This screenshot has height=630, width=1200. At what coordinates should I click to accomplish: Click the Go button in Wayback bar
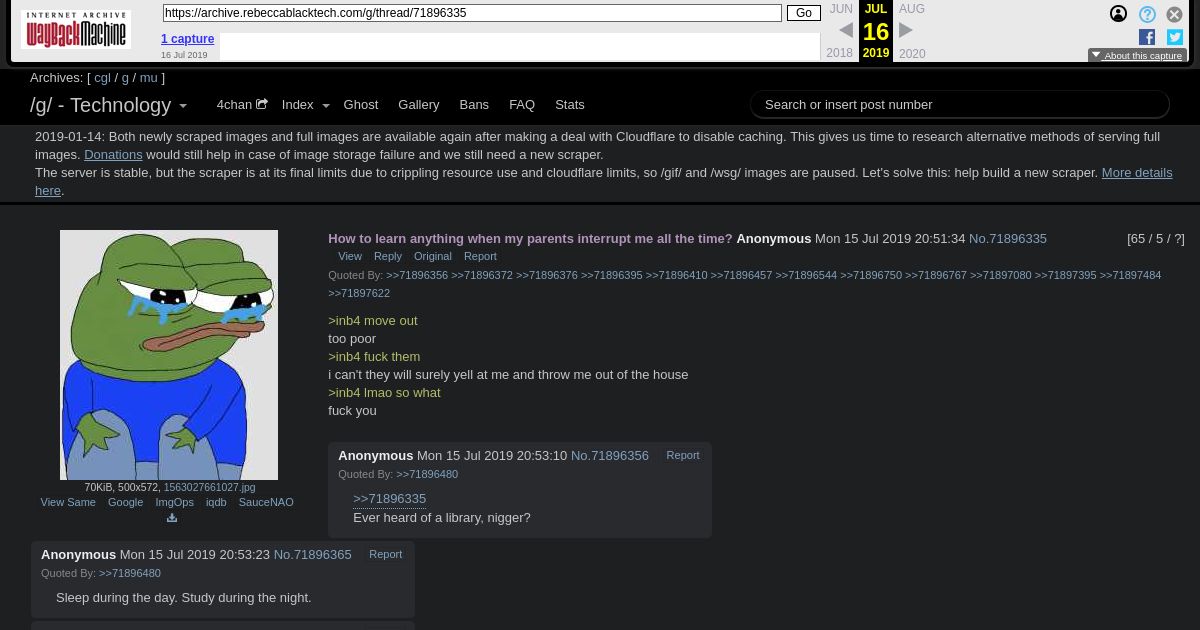(x=804, y=13)
